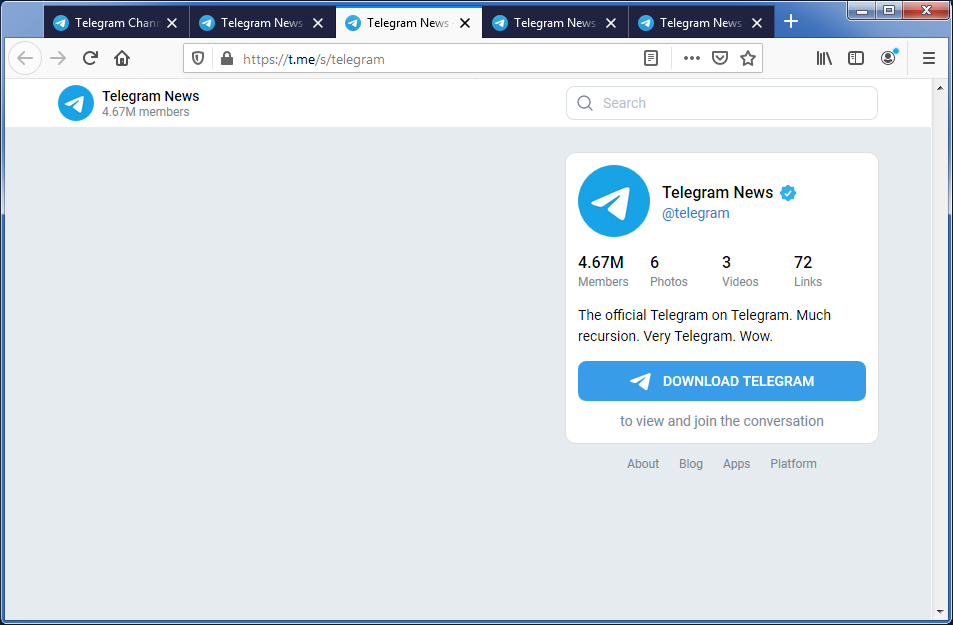Click 'to view and join the conversation' text
Screen dimensions: 953x625
click(x=721, y=421)
